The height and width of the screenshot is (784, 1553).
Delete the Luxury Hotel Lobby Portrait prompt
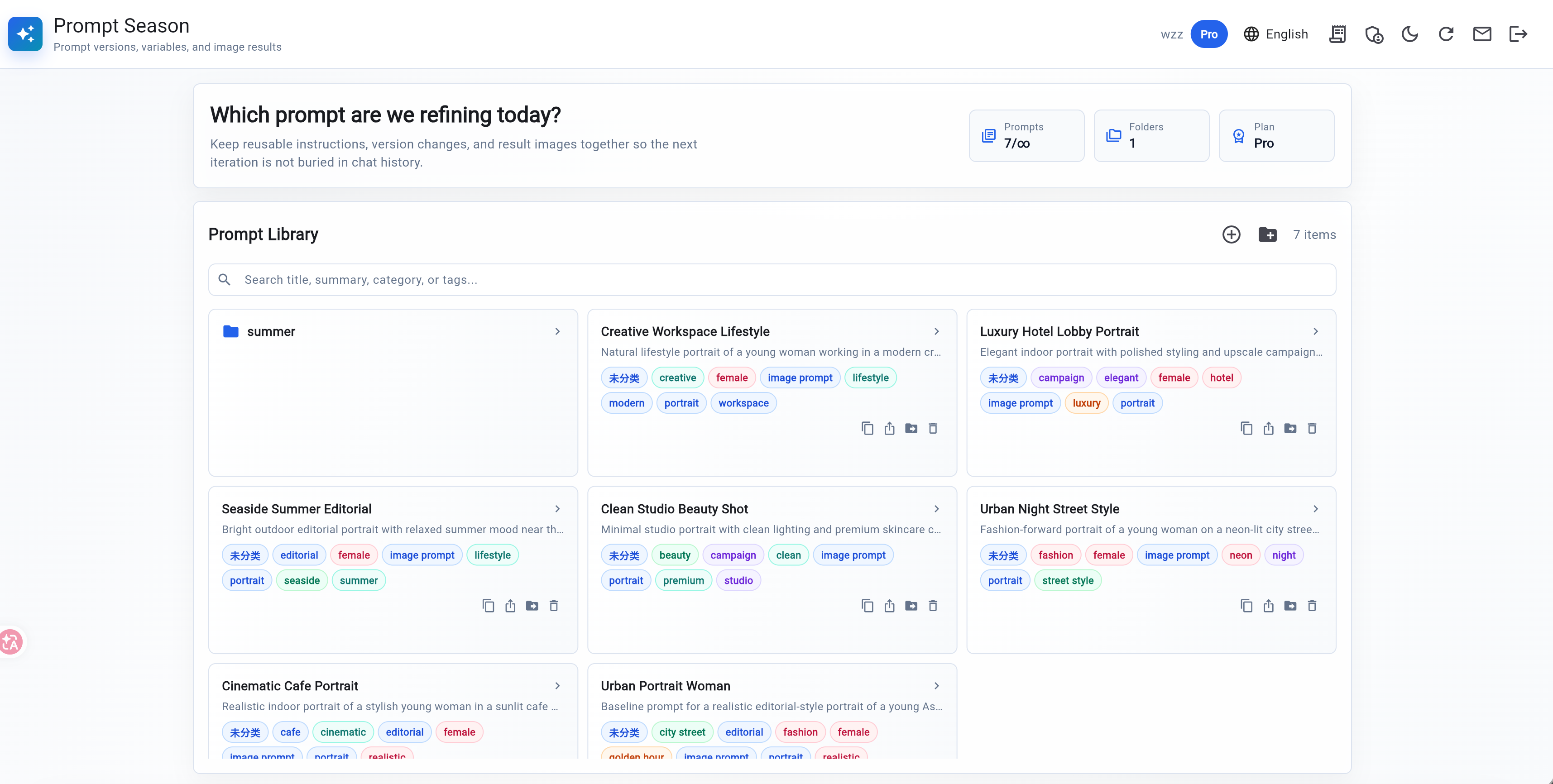1312,429
